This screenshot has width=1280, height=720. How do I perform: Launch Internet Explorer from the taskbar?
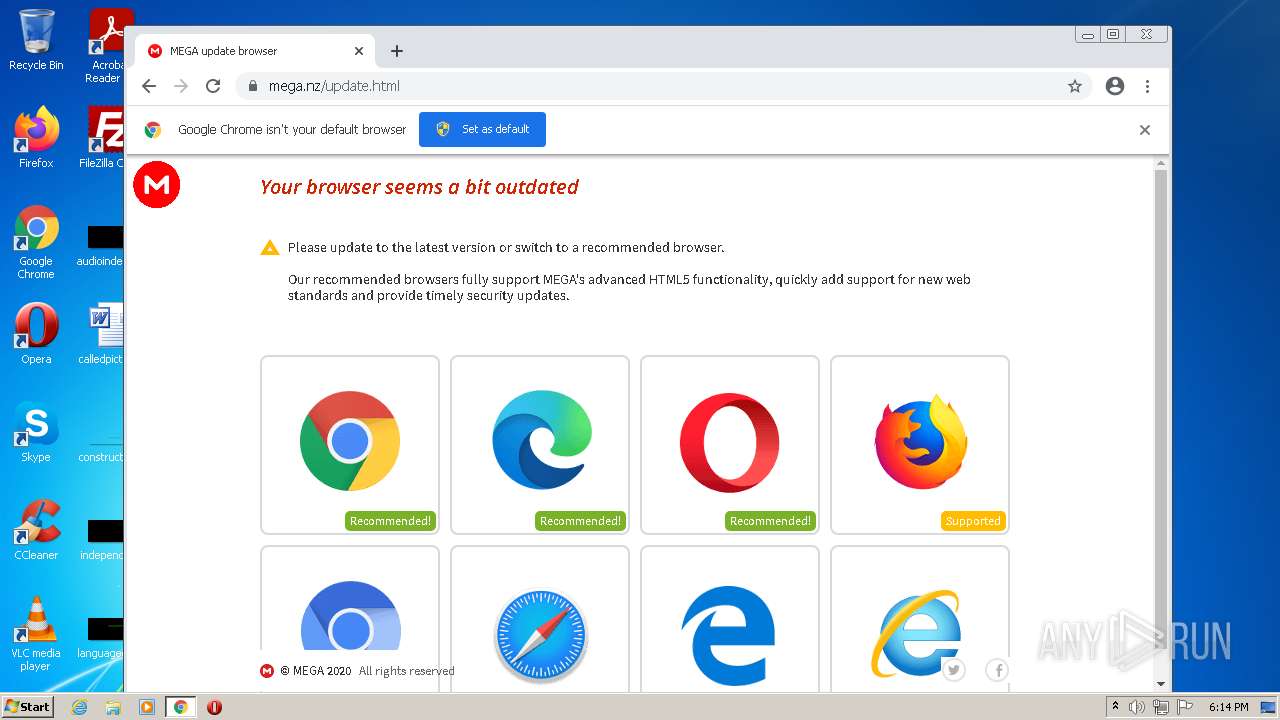(79, 707)
